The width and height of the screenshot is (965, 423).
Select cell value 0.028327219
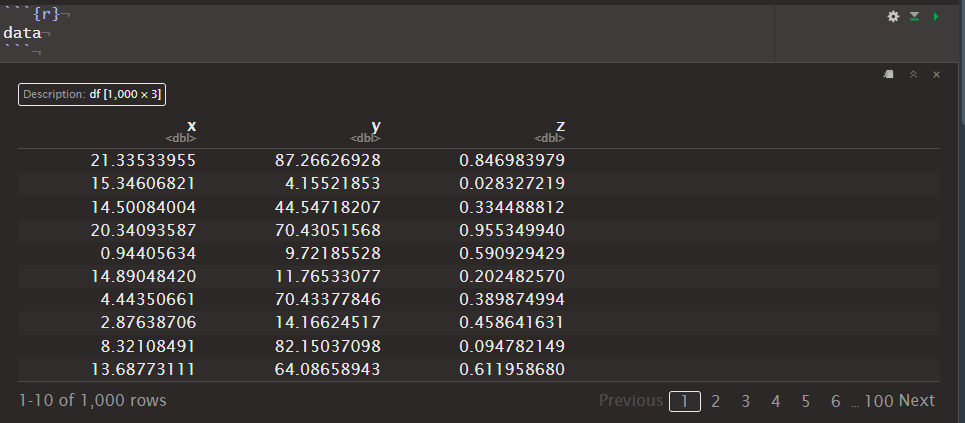coord(512,183)
